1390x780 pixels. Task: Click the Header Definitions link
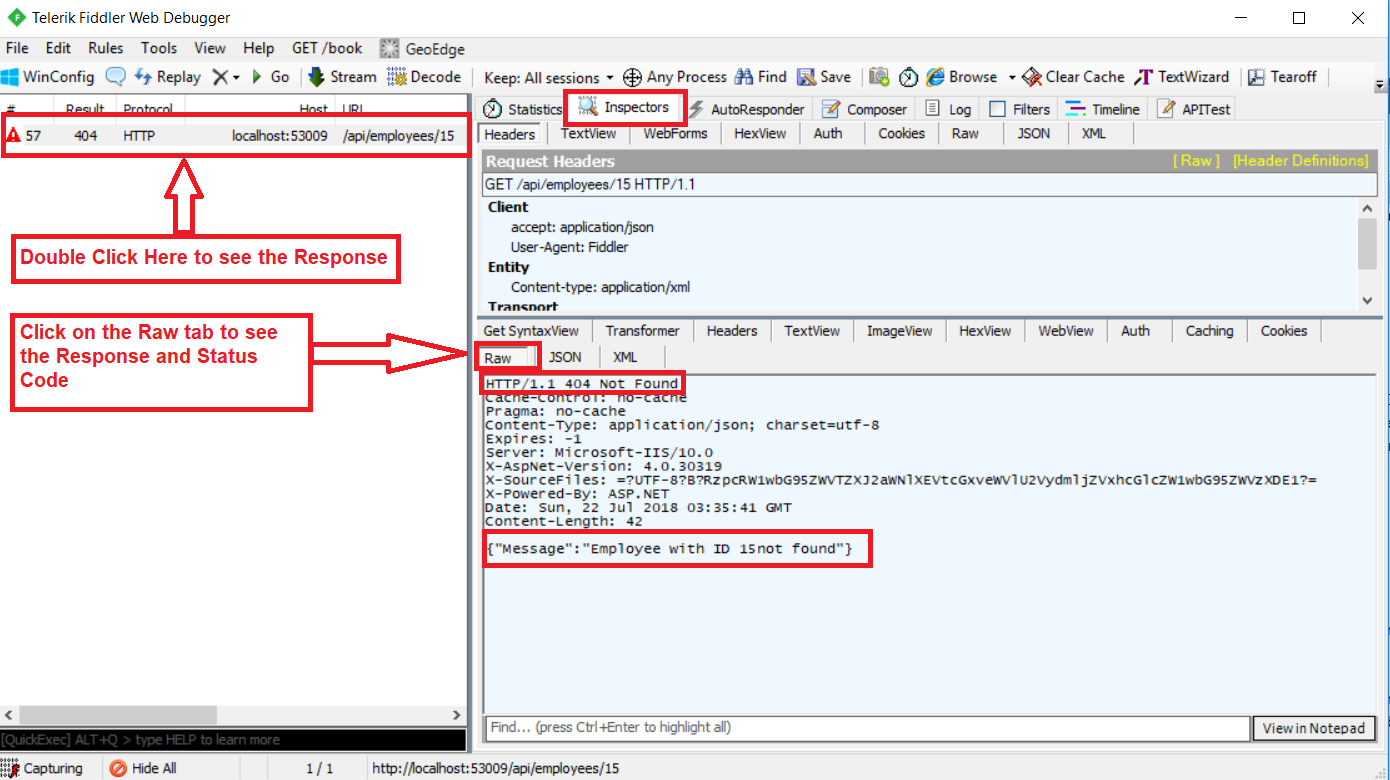1300,160
